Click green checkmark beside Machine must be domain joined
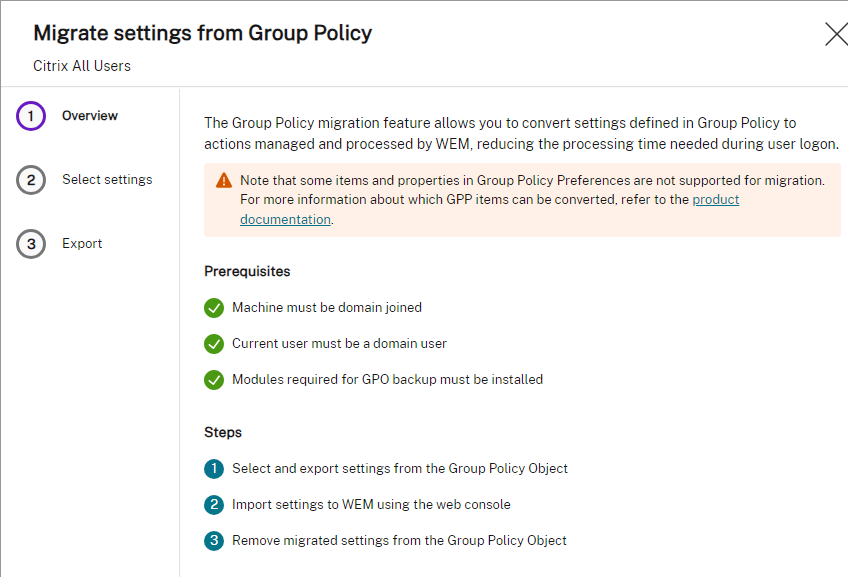Screen dimensions: 848x577 point(214,308)
